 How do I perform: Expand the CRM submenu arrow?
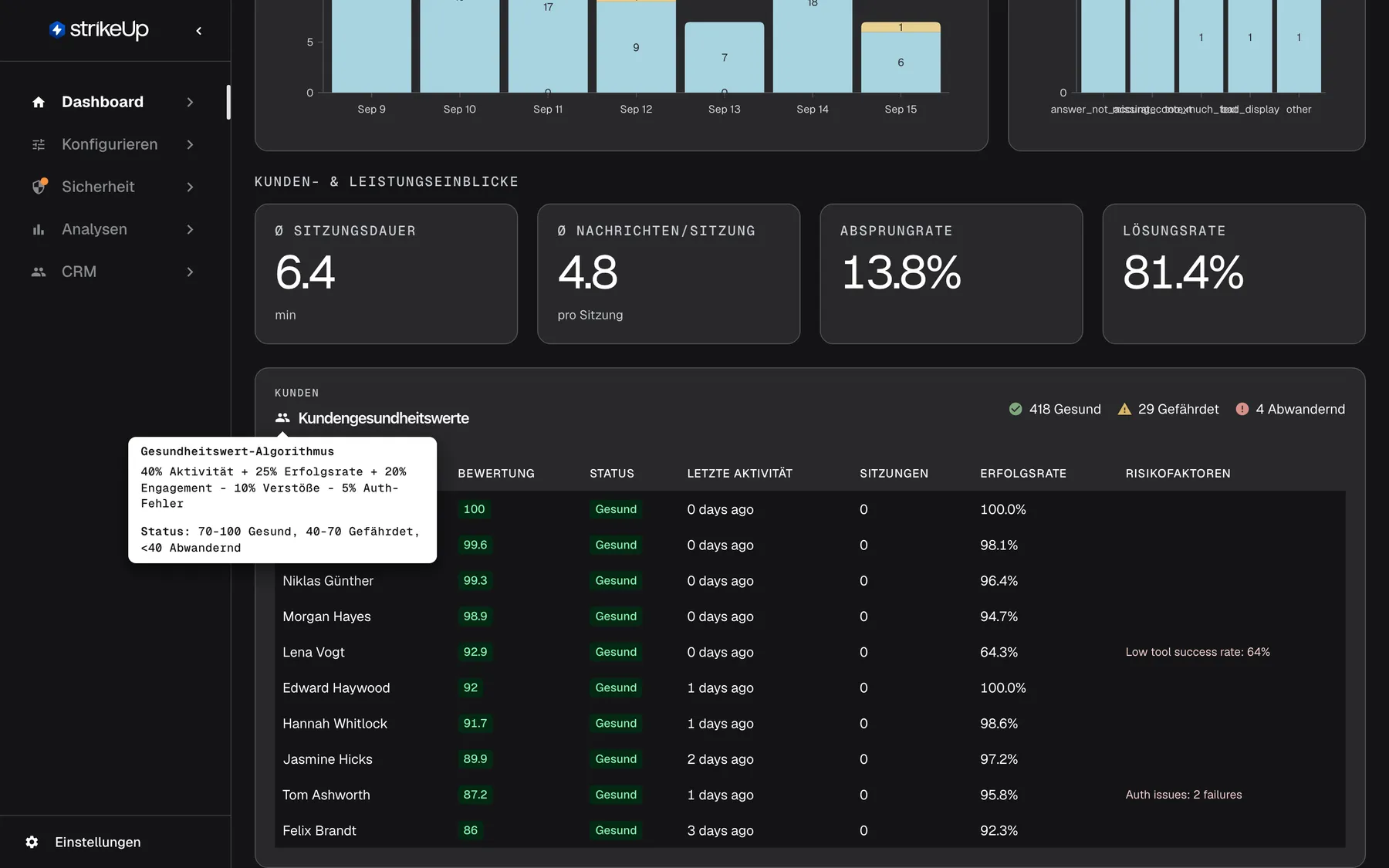coord(190,272)
